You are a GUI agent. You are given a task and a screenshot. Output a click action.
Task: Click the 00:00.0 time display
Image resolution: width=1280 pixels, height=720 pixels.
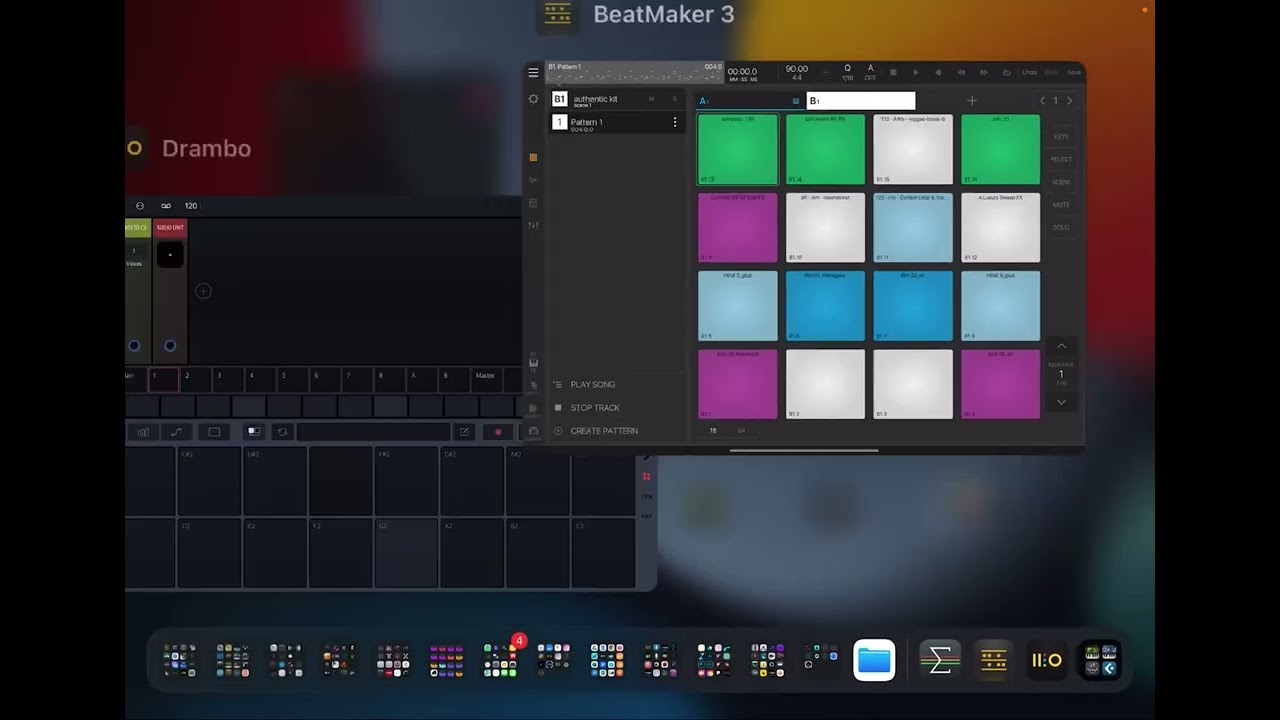tap(742, 73)
